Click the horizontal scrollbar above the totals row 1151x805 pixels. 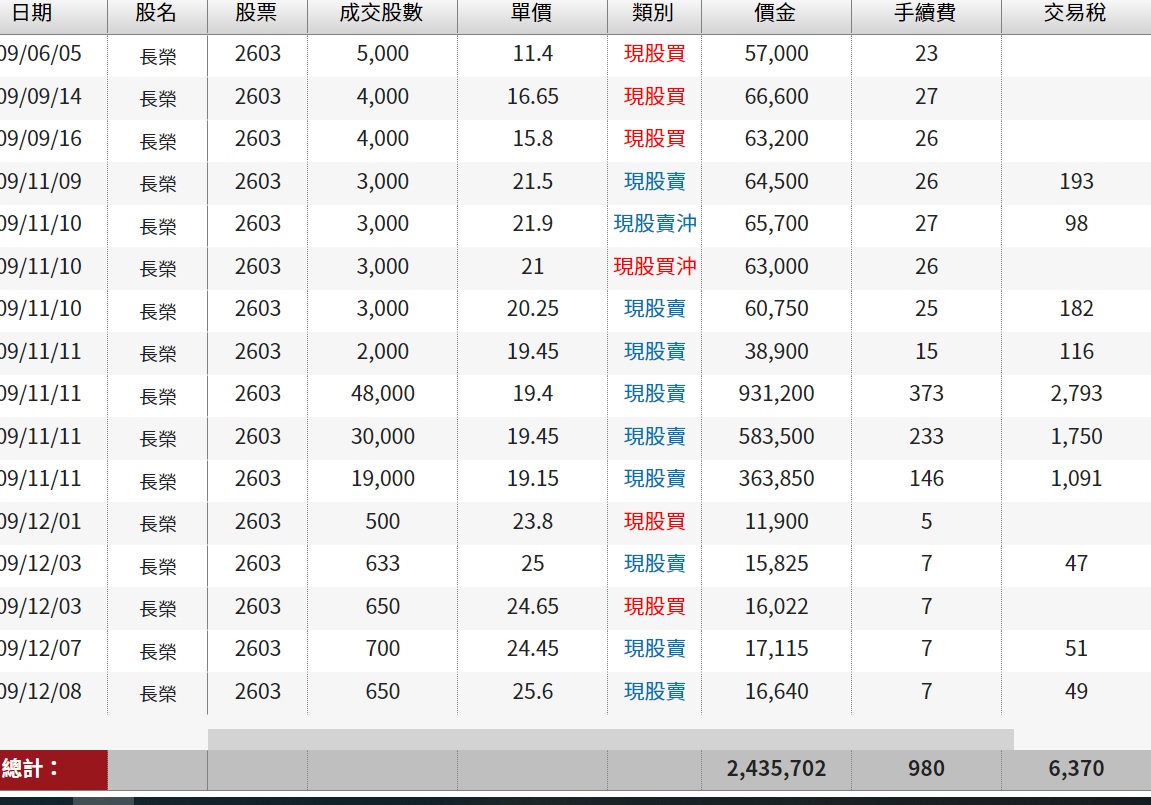[611, 739]
